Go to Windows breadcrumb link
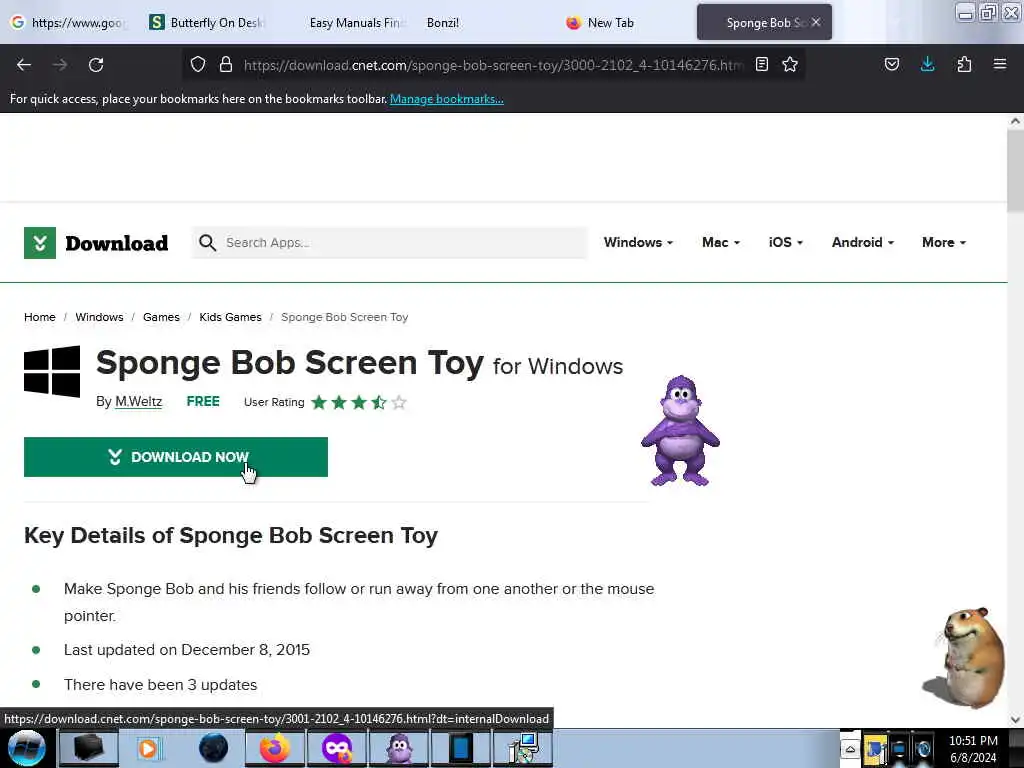Screen dimensions: 1024x768 [99, 317]
